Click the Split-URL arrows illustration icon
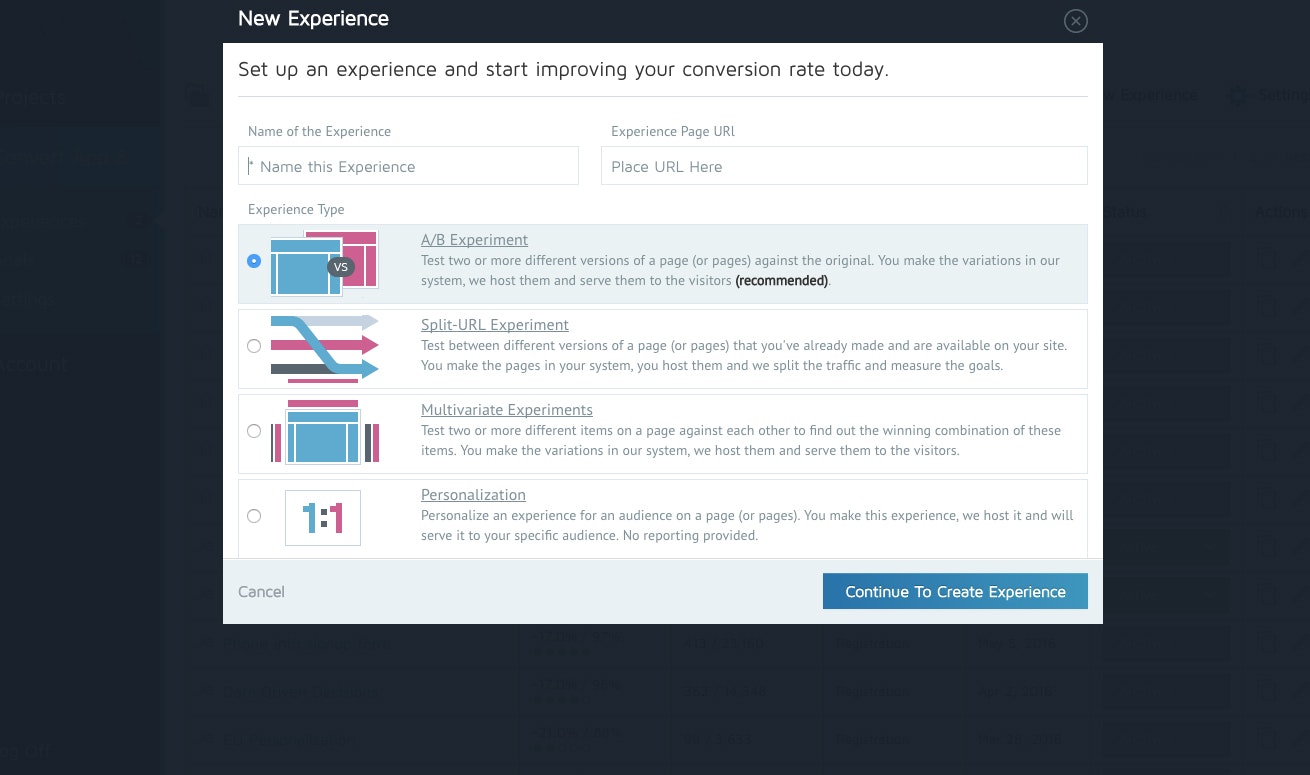Screen dimensions: 1310x775 pos(325,348)
